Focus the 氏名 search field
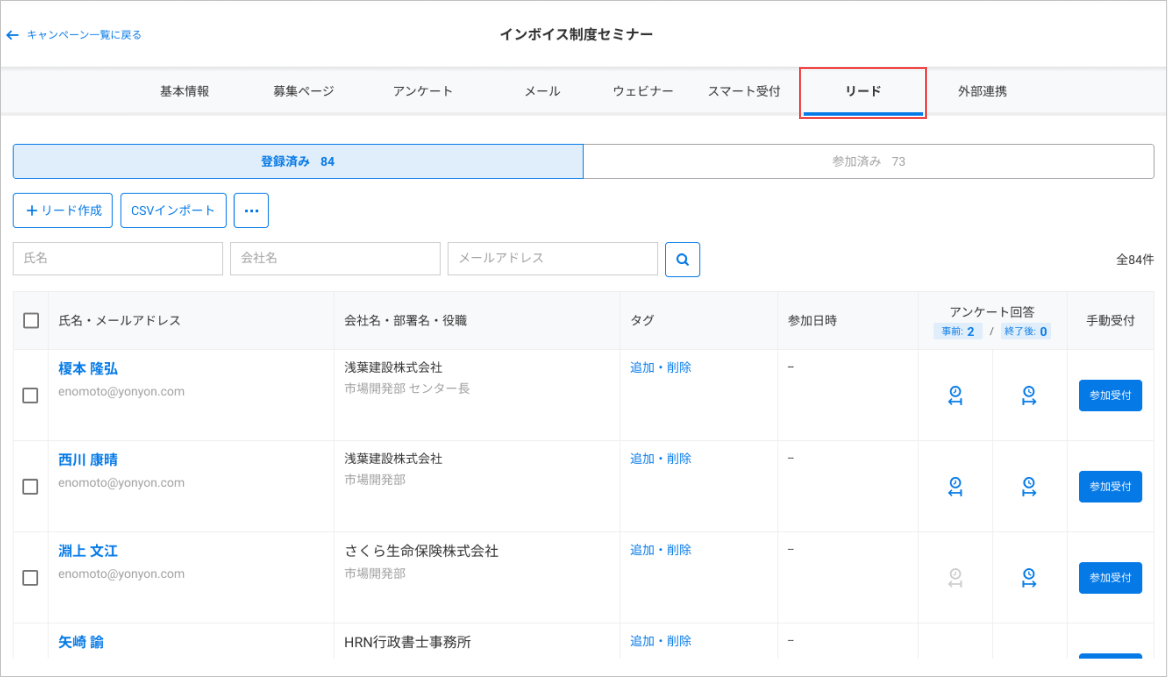 (x=118, y=258)
